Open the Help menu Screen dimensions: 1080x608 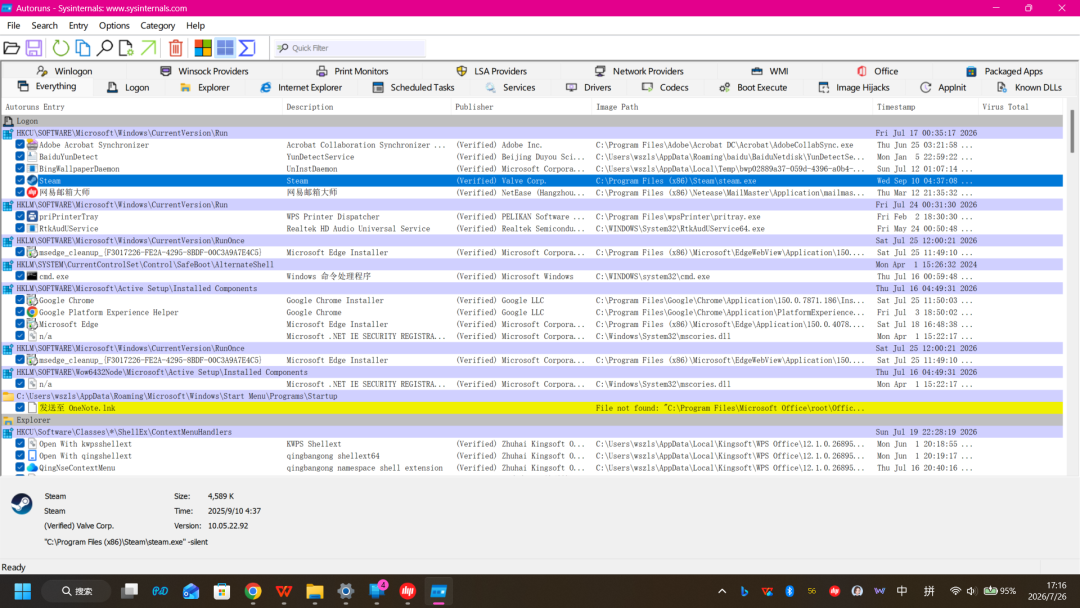(196, 25)
